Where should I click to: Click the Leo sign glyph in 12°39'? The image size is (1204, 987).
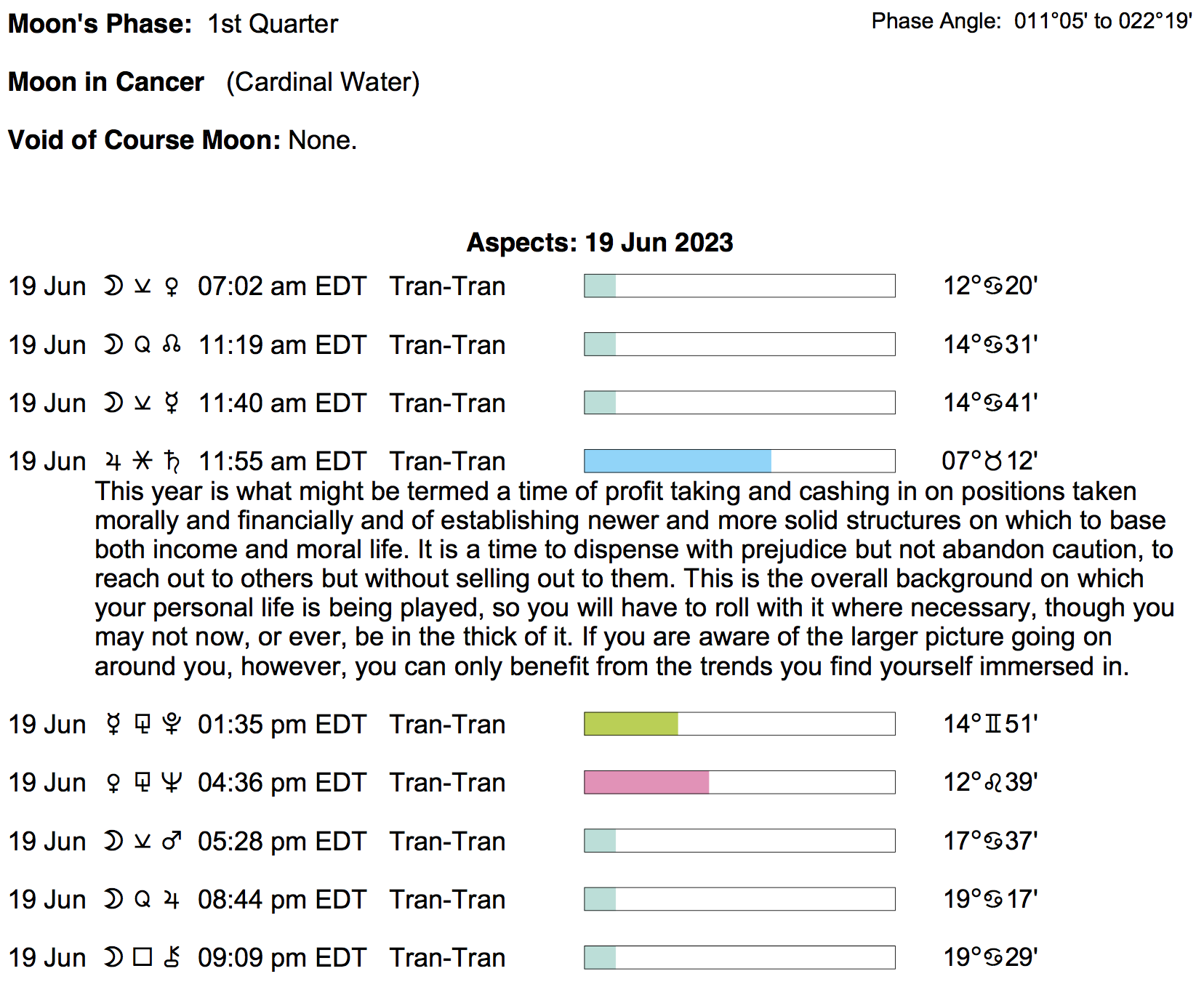[993, 783]
